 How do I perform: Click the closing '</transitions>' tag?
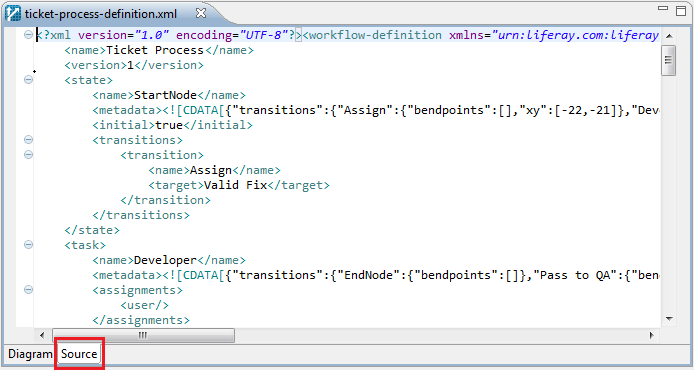click(x=141, y=215)
